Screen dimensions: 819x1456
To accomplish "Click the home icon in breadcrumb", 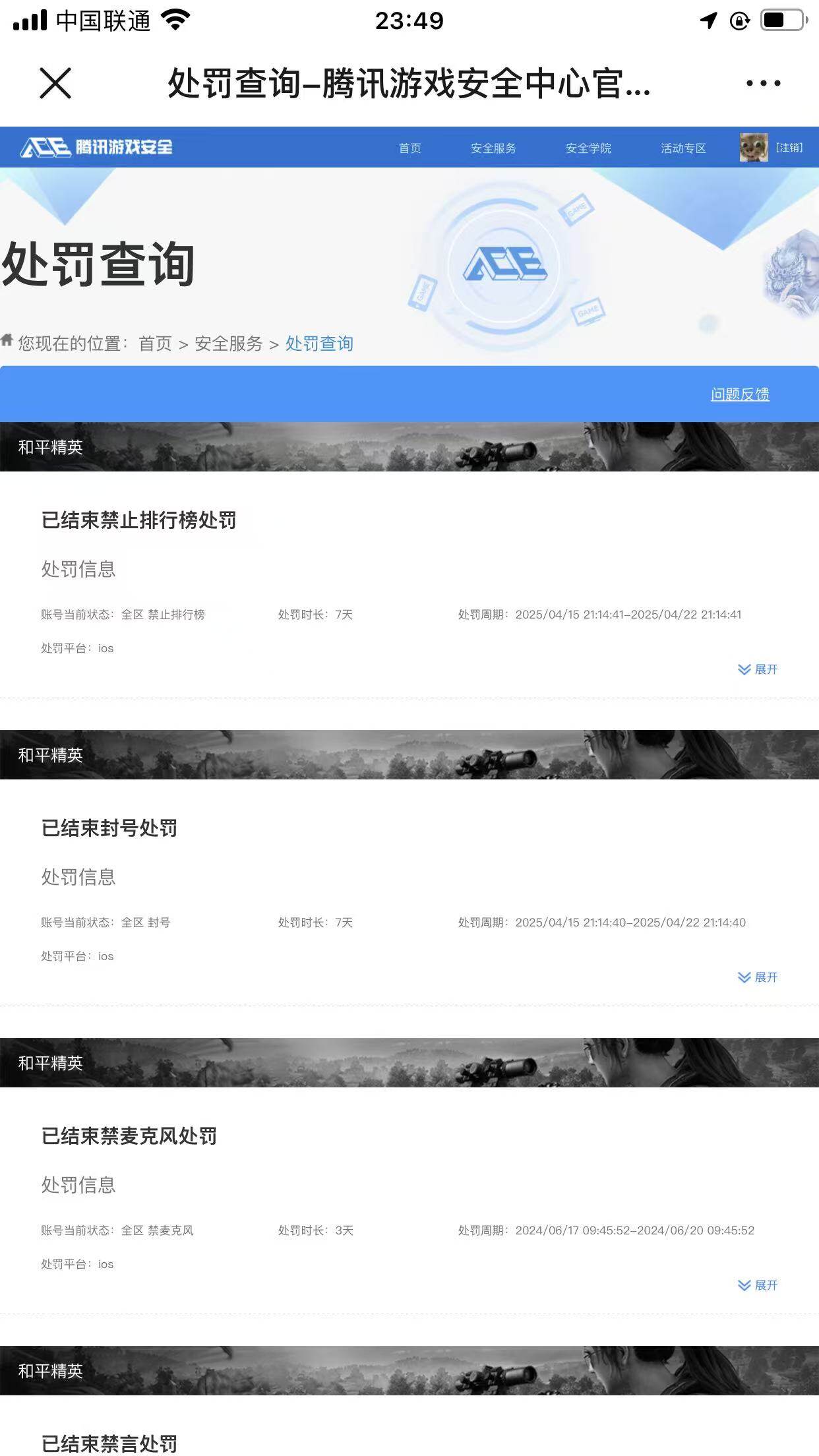I will (7, 340).
